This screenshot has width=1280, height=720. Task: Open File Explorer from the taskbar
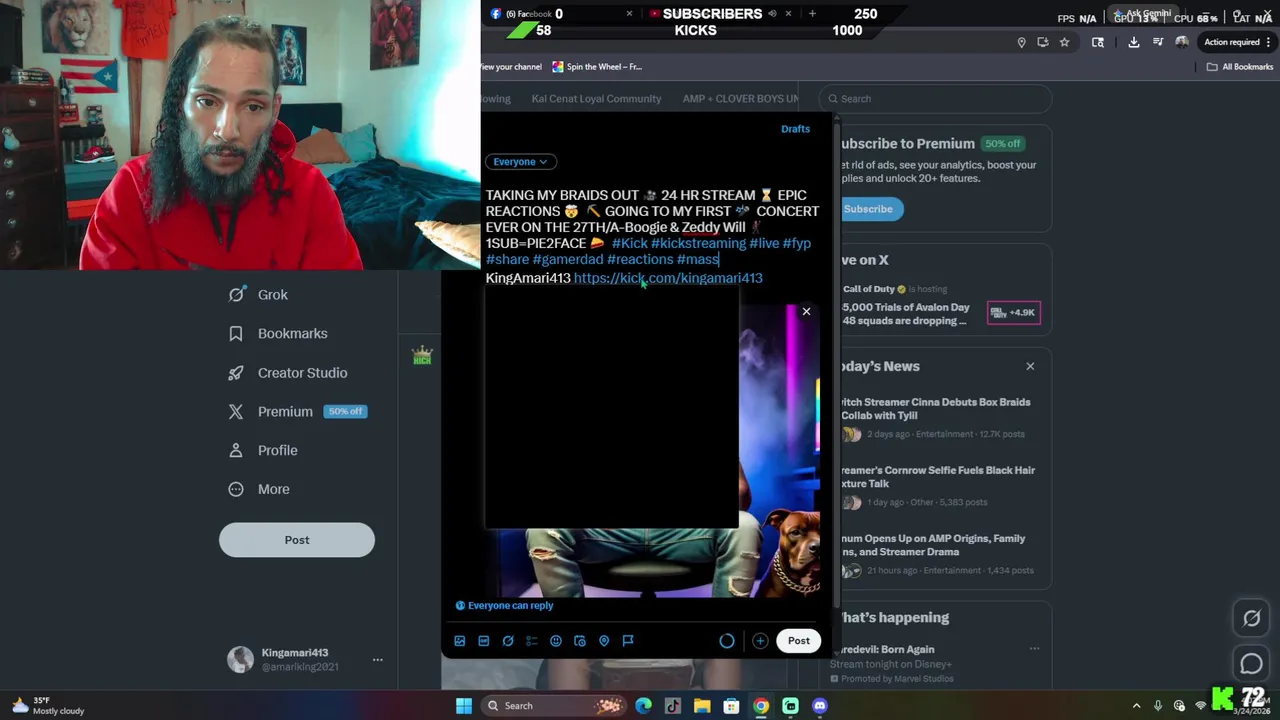(702, 706)
